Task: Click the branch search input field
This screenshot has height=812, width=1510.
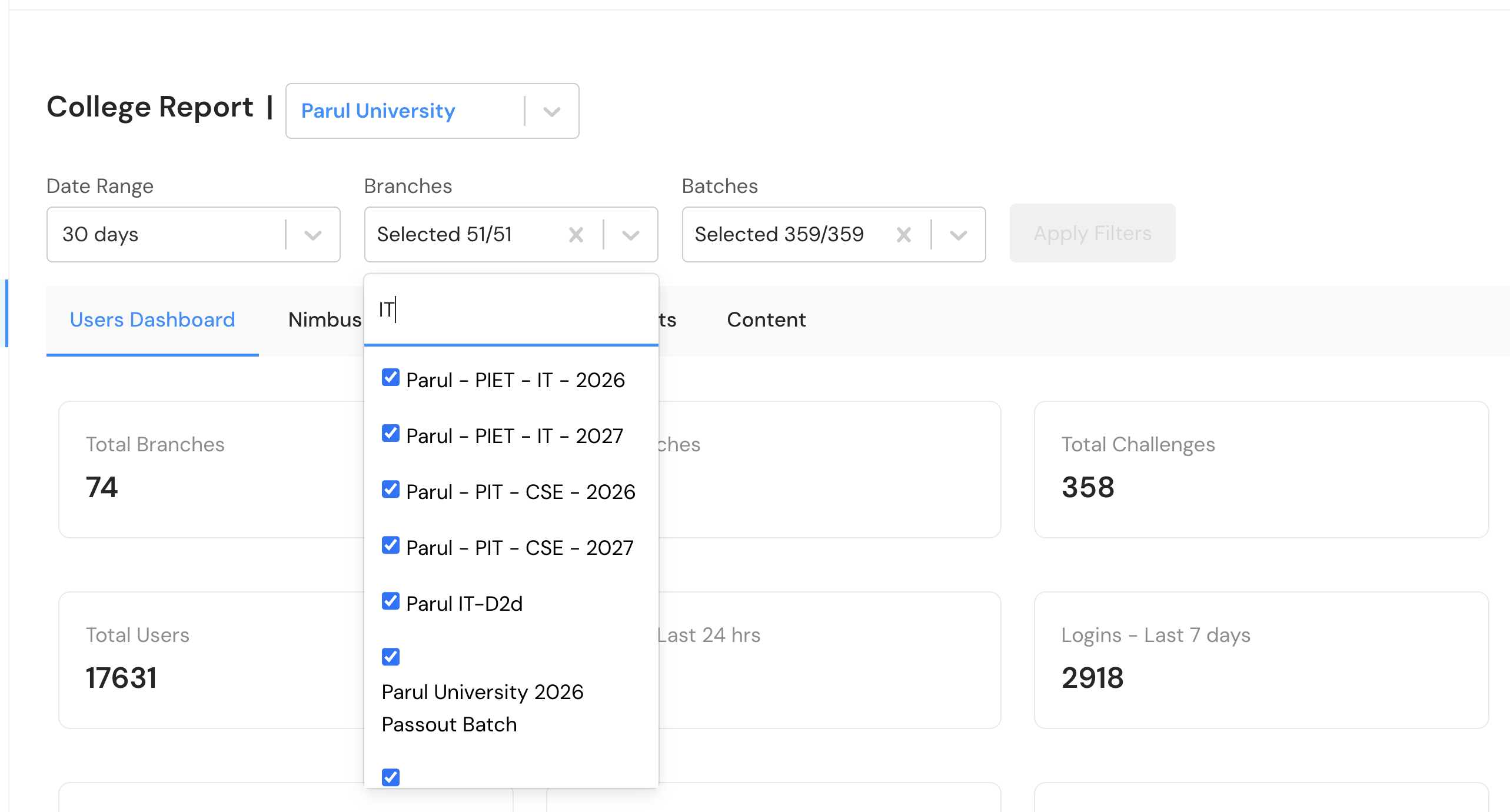Action: coord(511,310)
